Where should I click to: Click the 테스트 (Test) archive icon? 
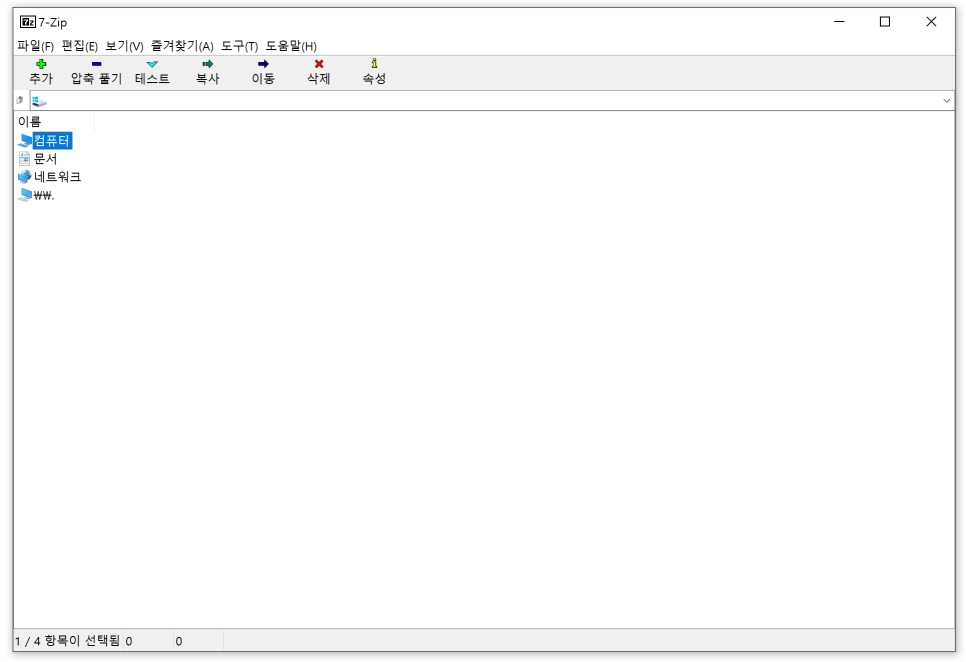point(152,70)
